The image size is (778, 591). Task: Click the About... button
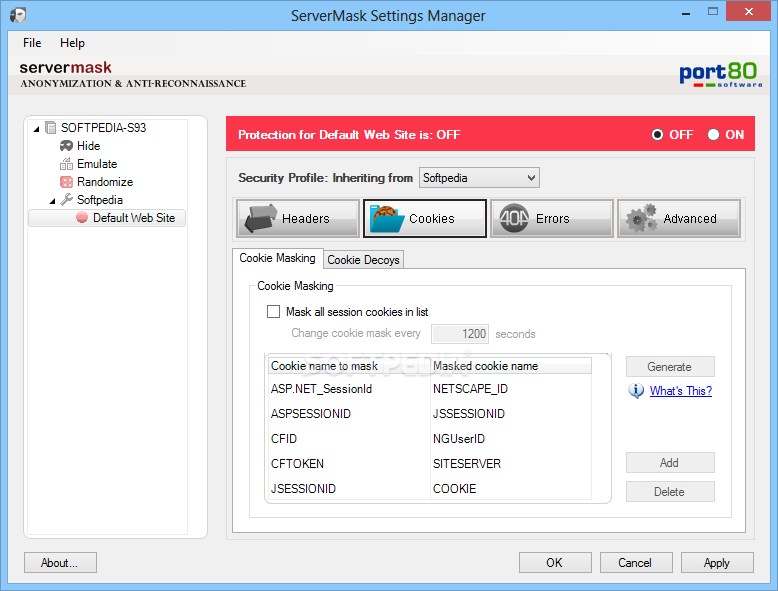[x=60, y=563]
